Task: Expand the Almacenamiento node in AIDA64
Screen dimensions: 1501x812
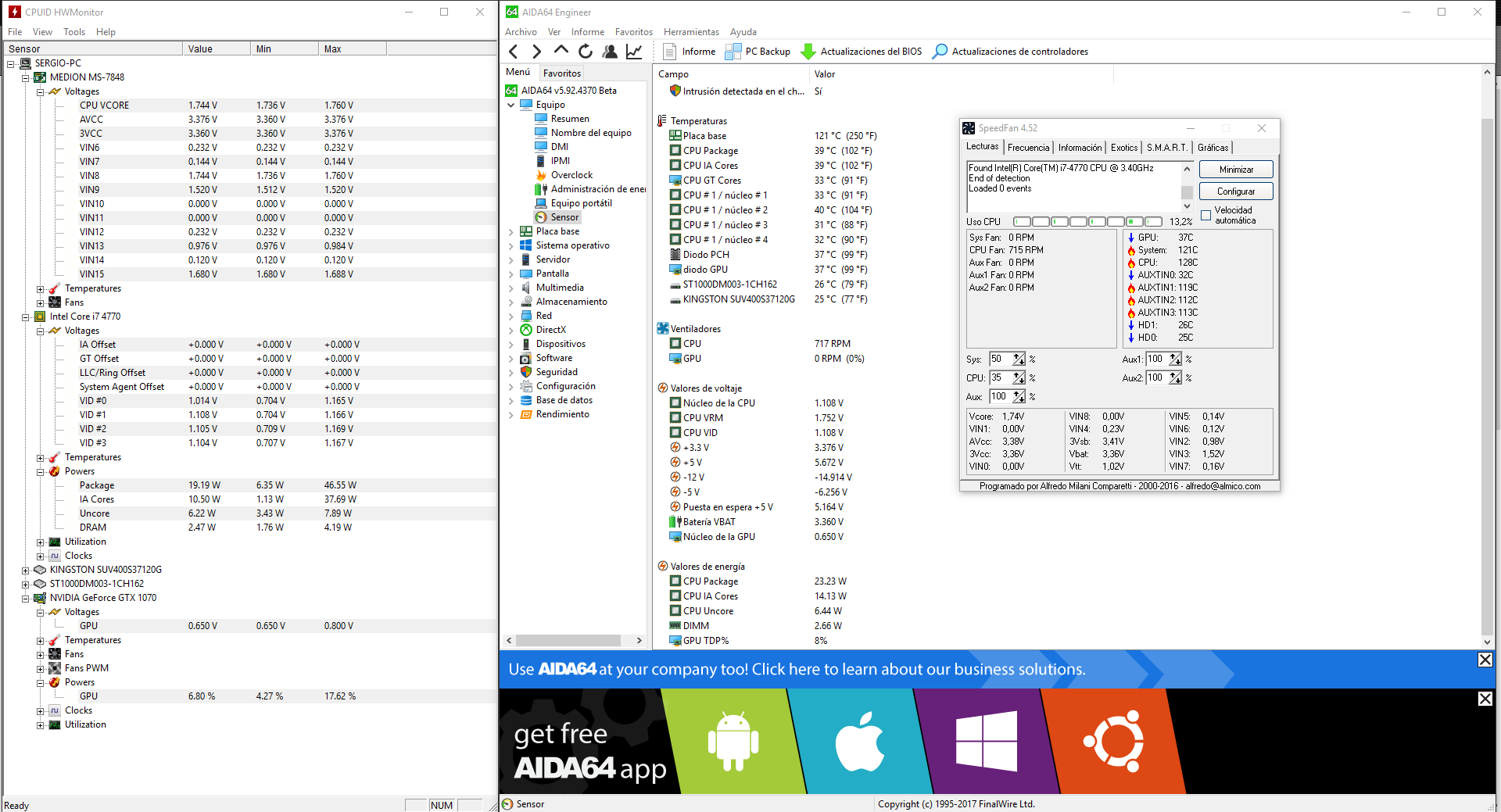Action: [x=511, y=302]
